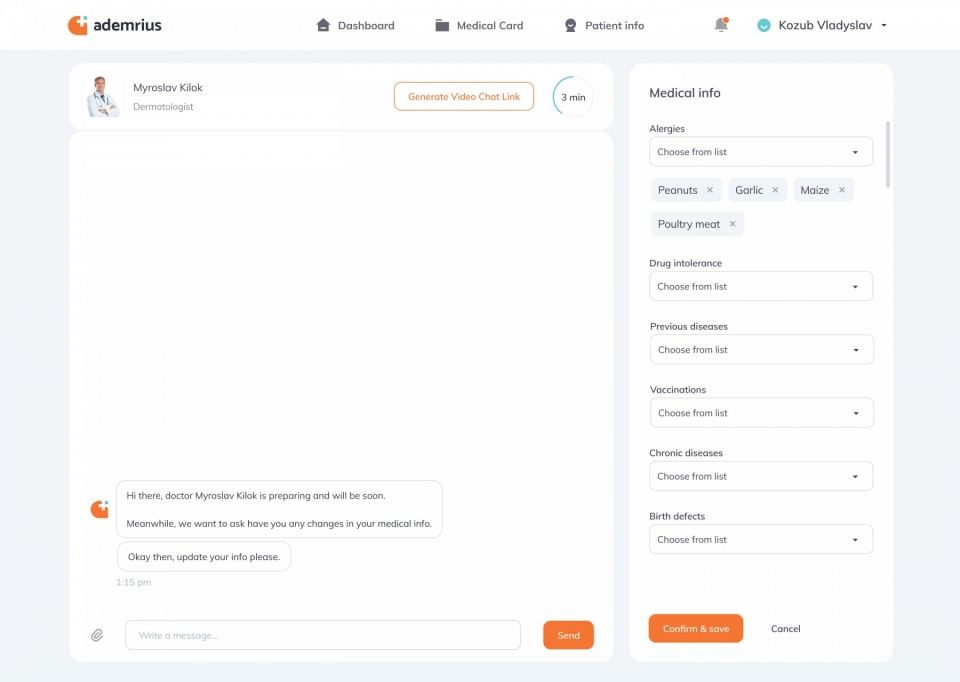Go to the Dashboard tab
Image resolution: width=960 pixels, height=682 pixels.
click(355, 25)
